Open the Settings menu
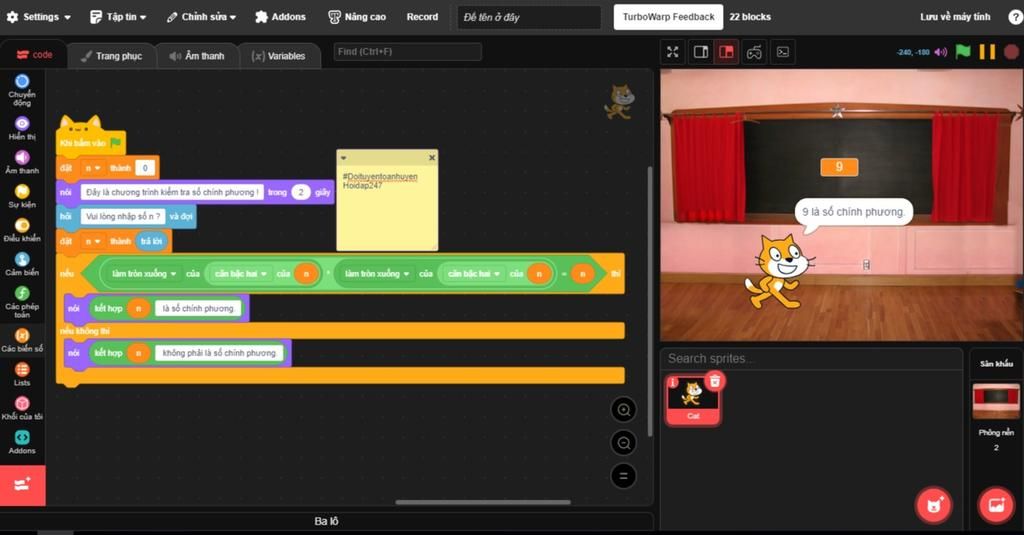Image resolution: width=1024 pixels, height=535 pixels. click(38, 17)
